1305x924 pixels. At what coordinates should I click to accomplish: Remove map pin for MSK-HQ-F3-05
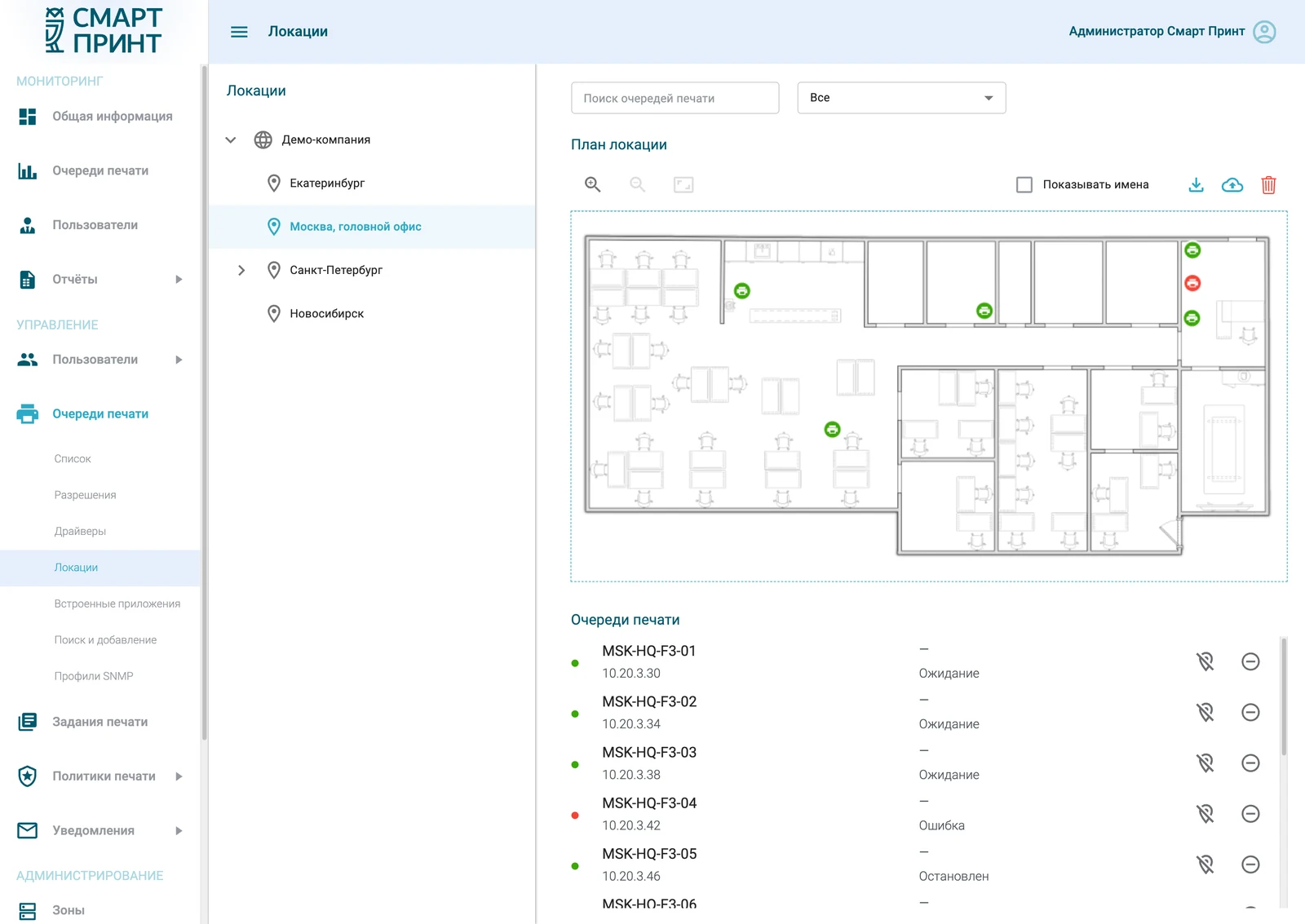pyautogui.click(x=1205, y=864)
